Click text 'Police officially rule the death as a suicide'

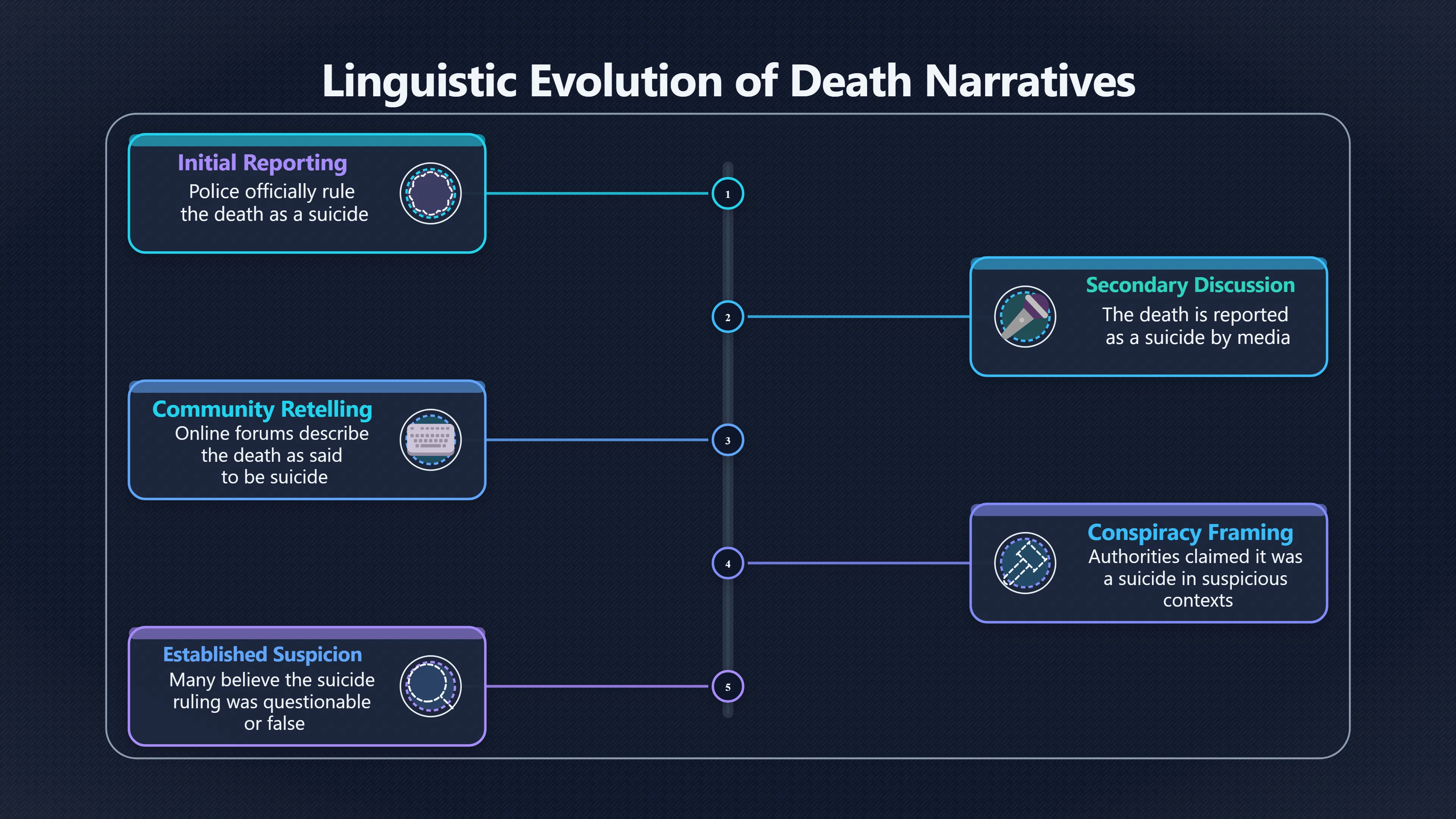point(274,203)
